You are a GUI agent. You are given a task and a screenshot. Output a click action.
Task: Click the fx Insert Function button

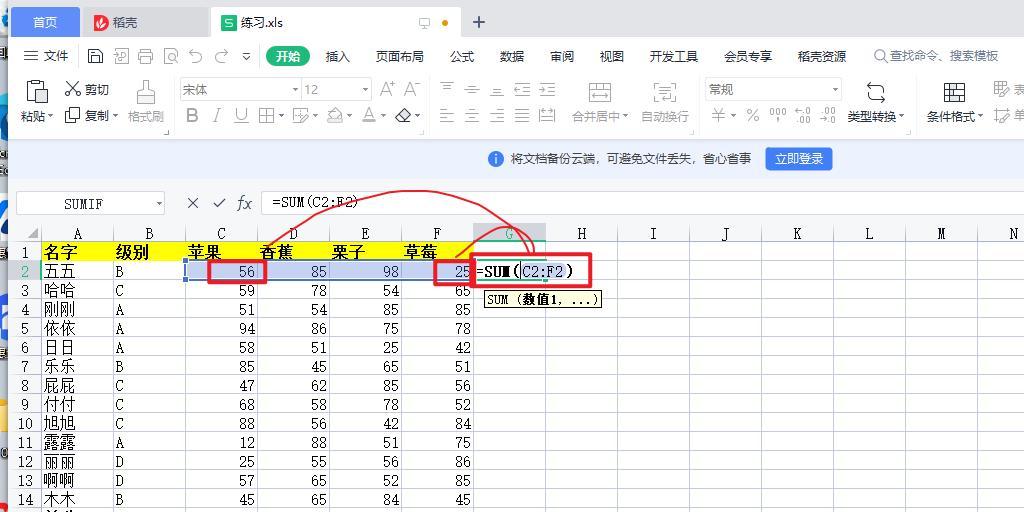coord(244,203)
